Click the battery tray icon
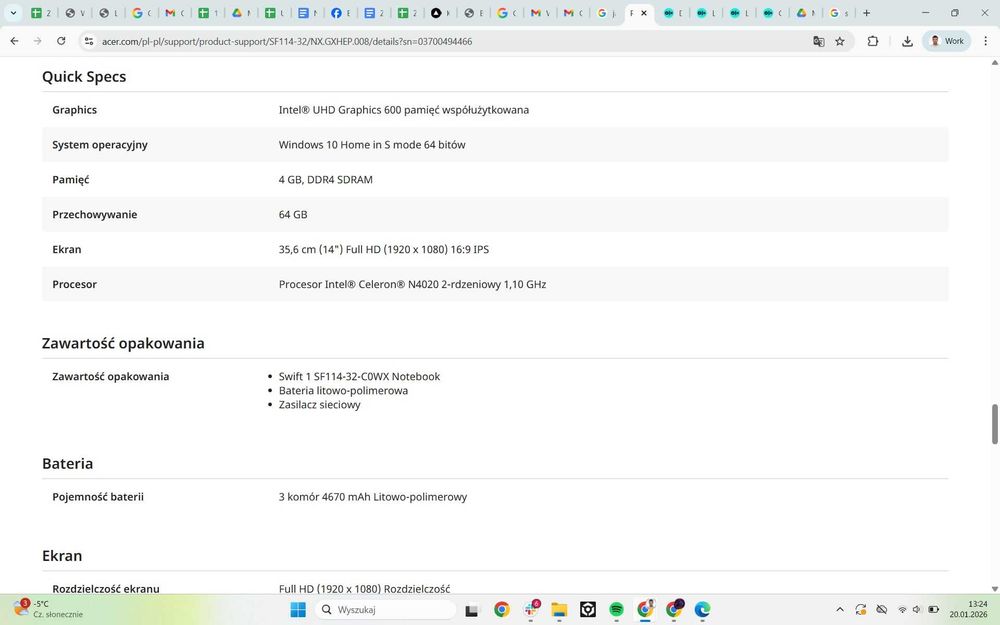This screenshot has height=625, width=1000. (933, 610)
